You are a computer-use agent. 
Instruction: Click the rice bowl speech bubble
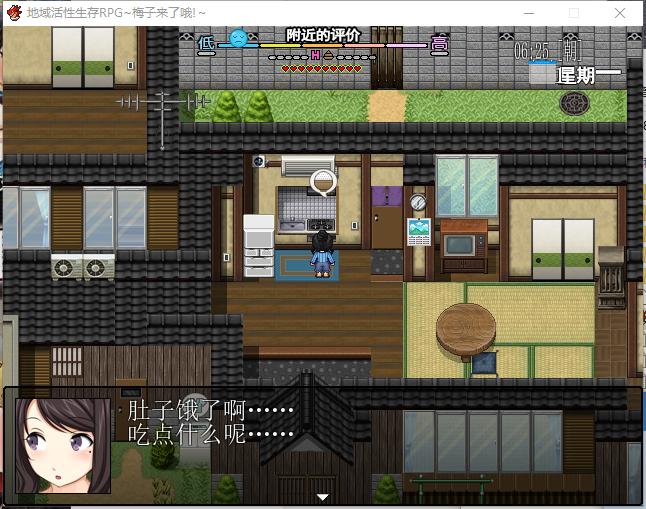(x=323, y=183)
